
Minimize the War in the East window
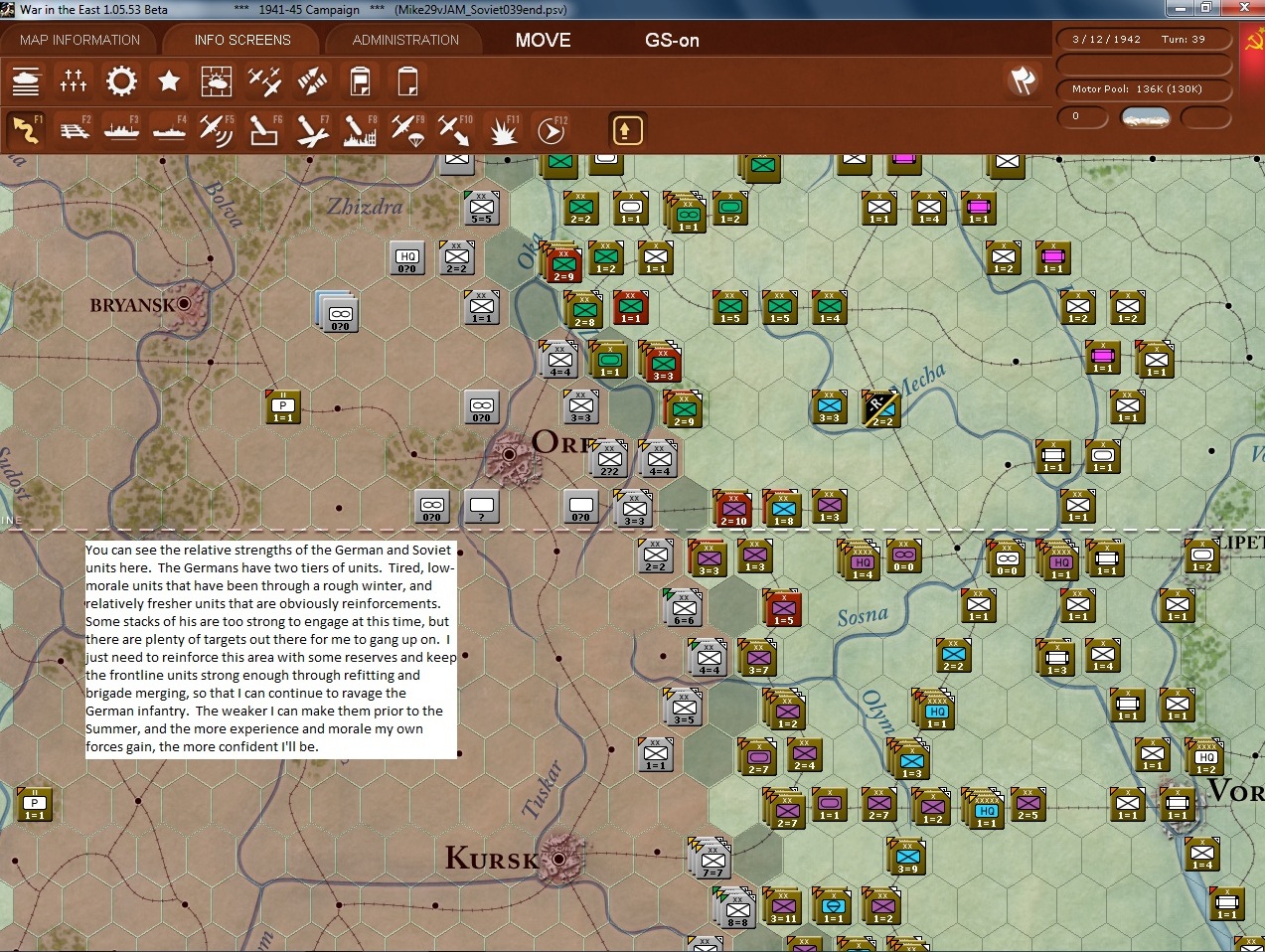point(1179,8)
